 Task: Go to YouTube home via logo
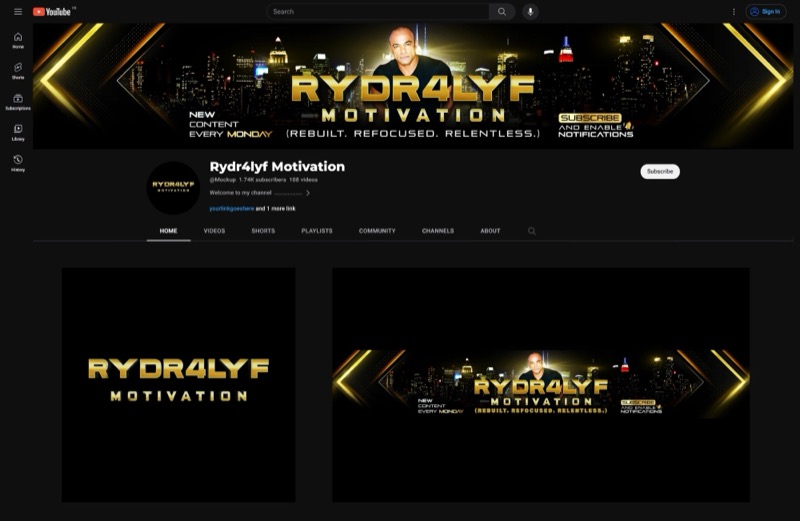point(52,12)
